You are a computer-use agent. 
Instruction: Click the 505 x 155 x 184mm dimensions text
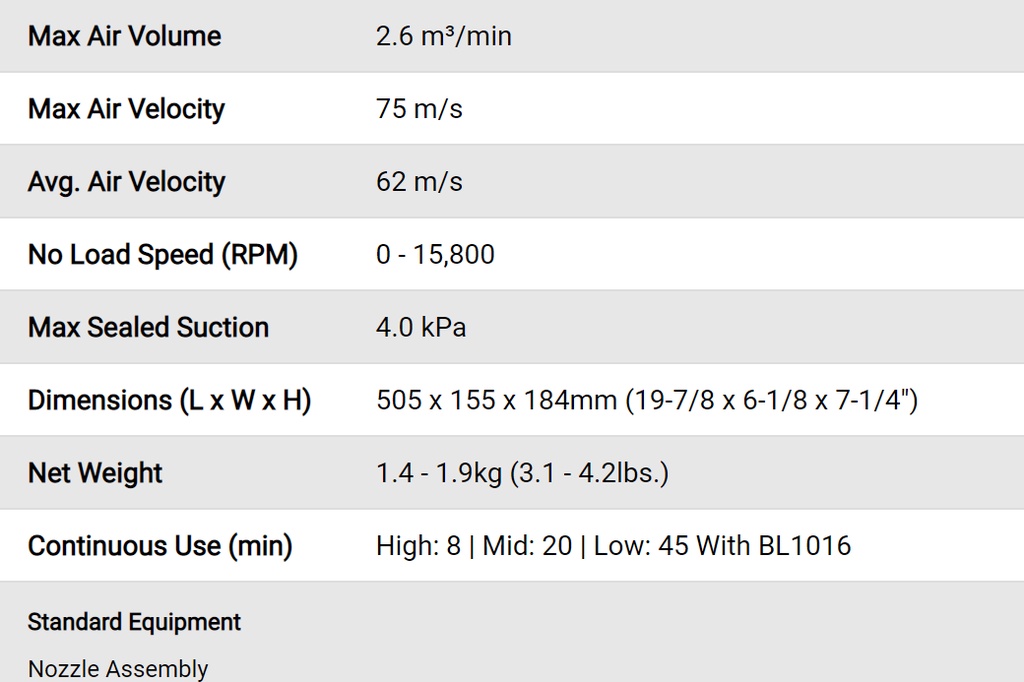496,401
